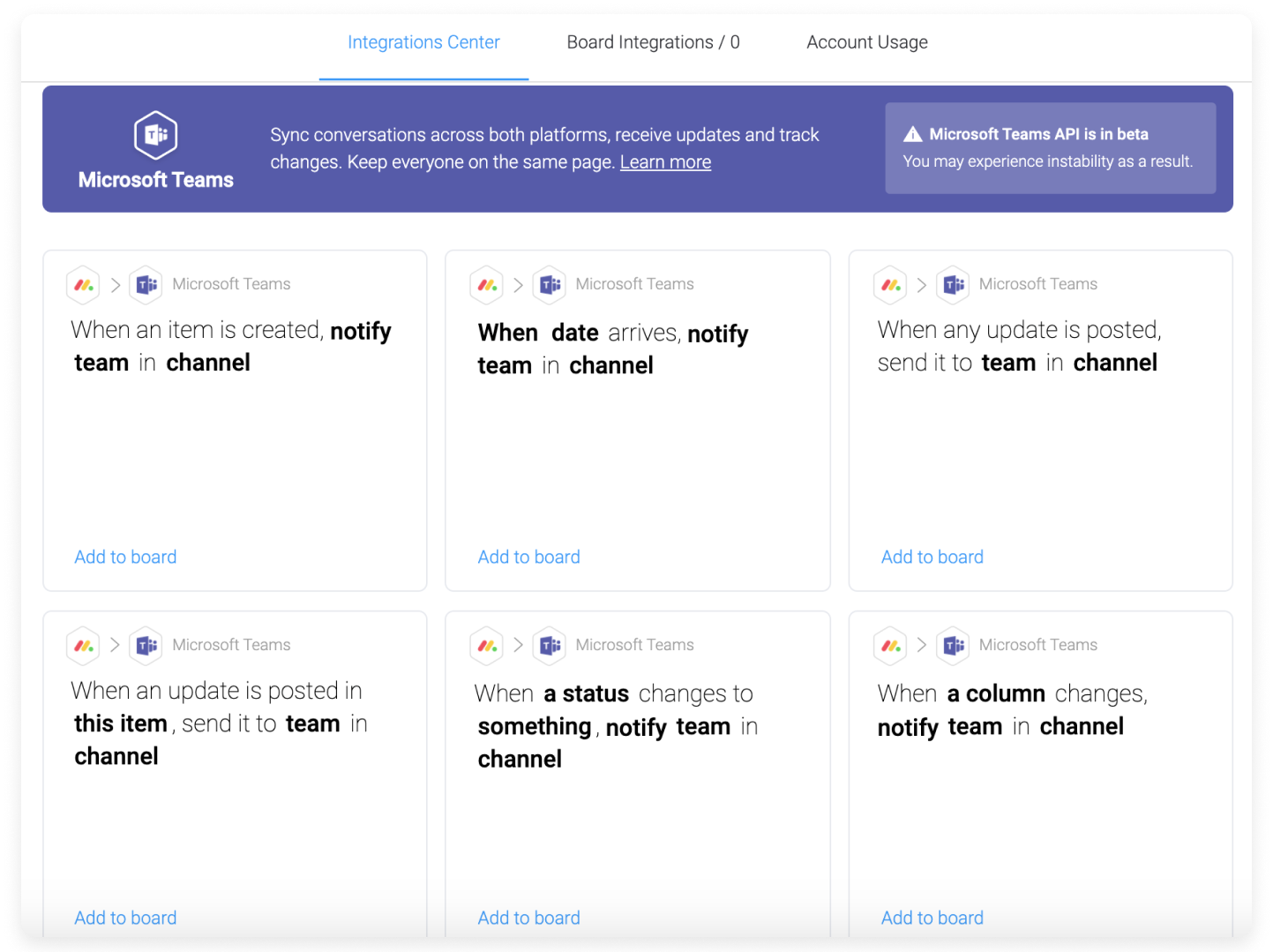Click the arrow chevron on 'date arrives' card
The image size is (1273, 952).
point(518,285)
